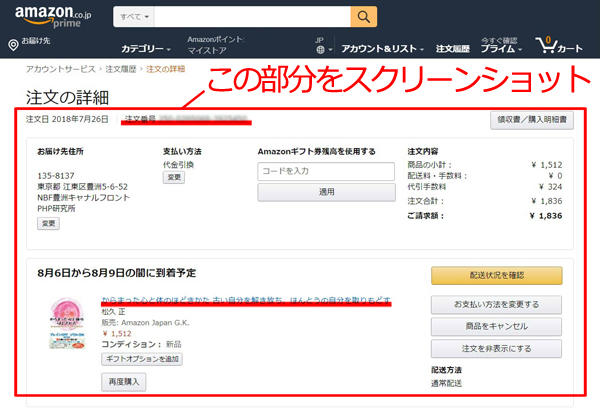Click the yellow 配送状況を確認 button
This screenshot has width=600, height=409.
point(497,275)
